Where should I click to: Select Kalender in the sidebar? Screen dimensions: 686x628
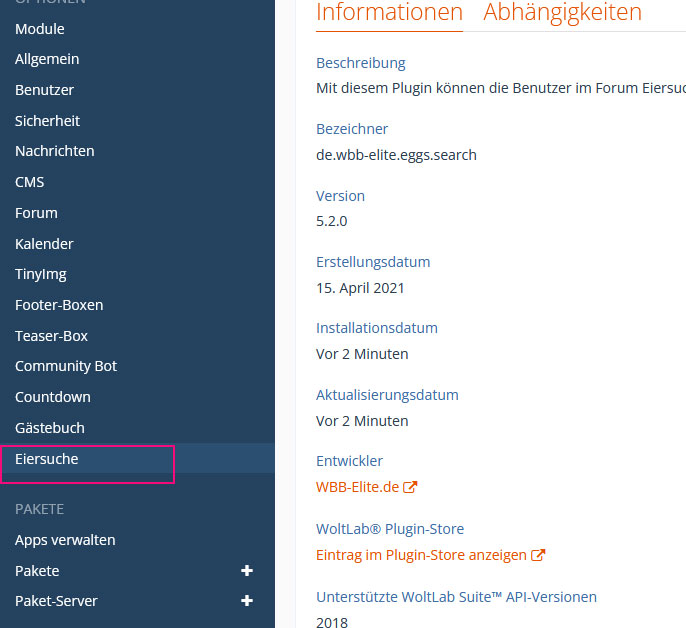pos(44,244)
